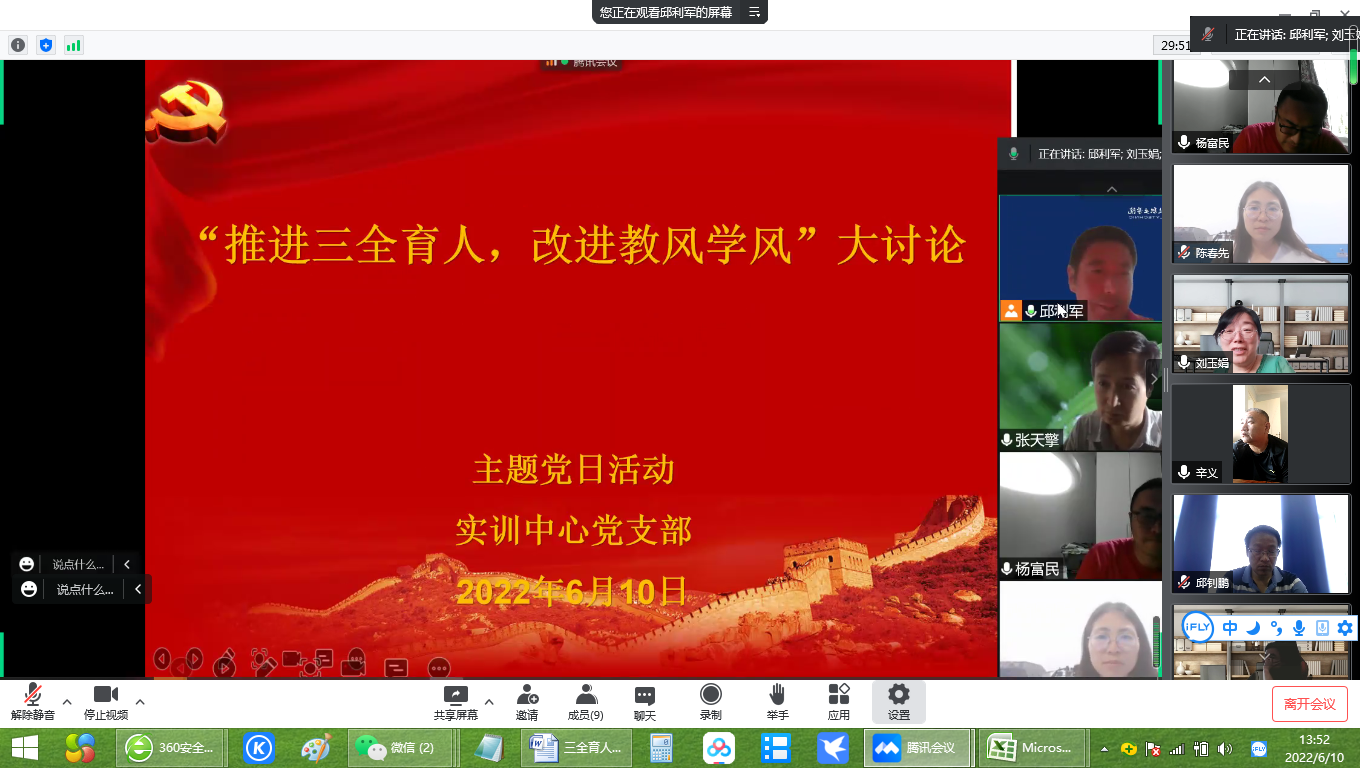Open 微信 (2) in the taskbar

(398, 748)
